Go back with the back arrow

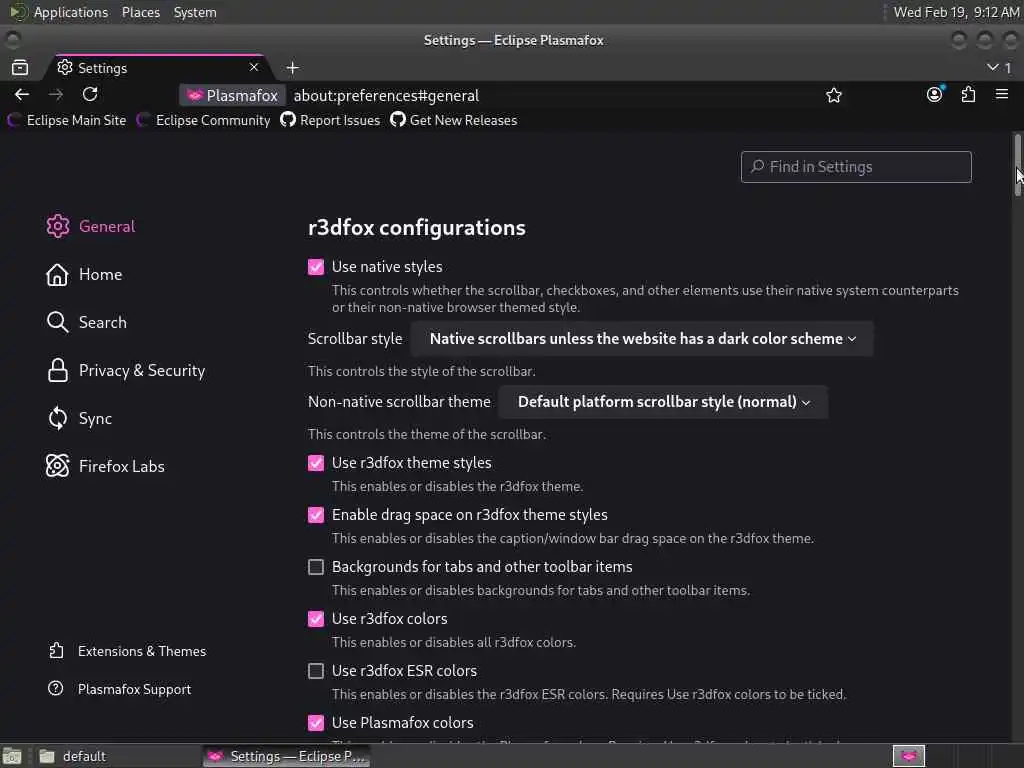tap(22, 94)
